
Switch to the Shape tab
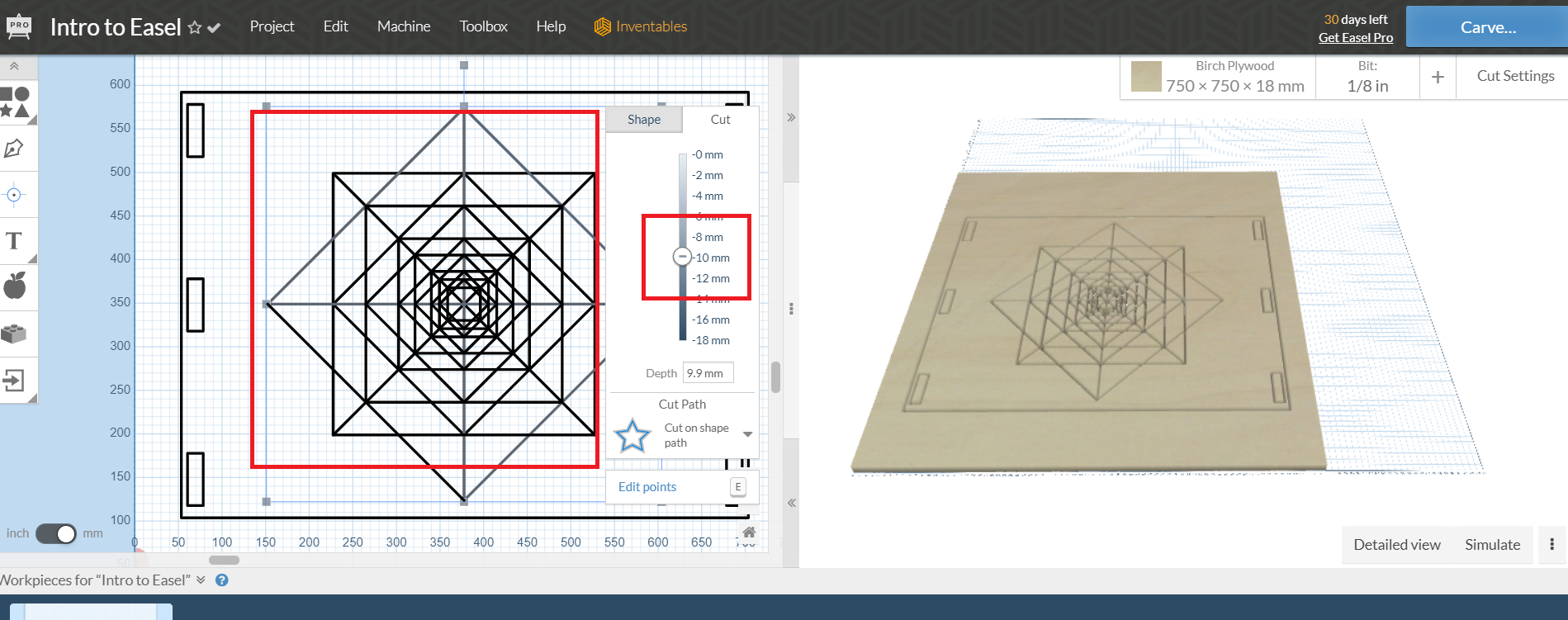point(644,120)
